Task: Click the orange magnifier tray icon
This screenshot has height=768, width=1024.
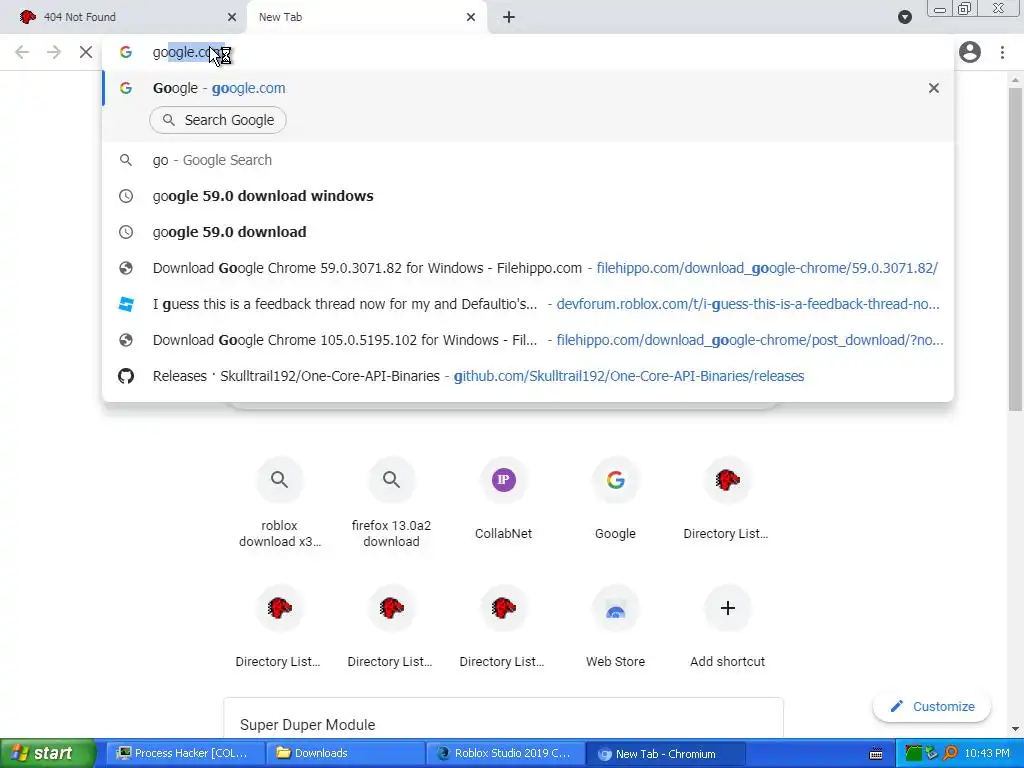Action: (x=950, y=753)
